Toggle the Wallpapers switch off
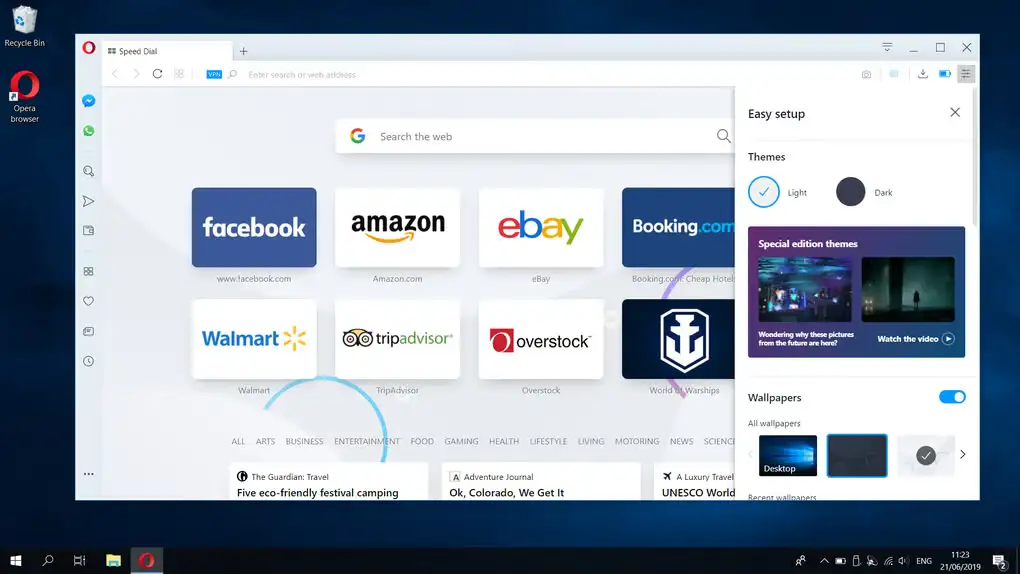The image size is (1020, 574). tap(952, 397)
